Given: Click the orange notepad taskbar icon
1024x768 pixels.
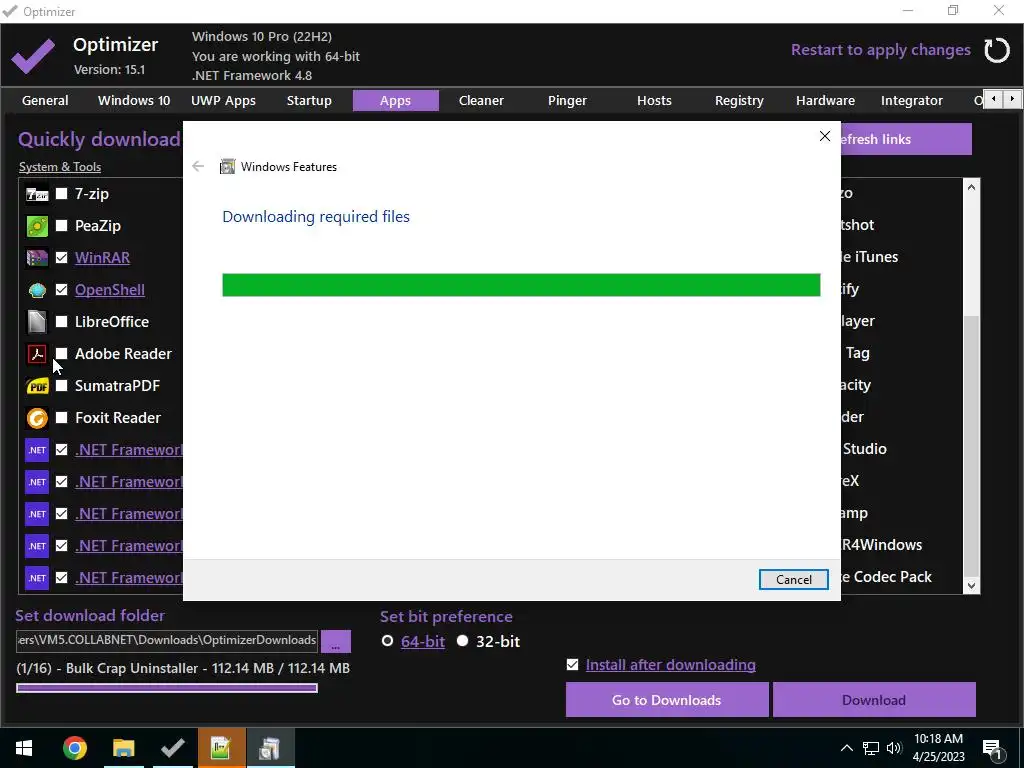Looking at the screenshot, I should coord(221,748).
